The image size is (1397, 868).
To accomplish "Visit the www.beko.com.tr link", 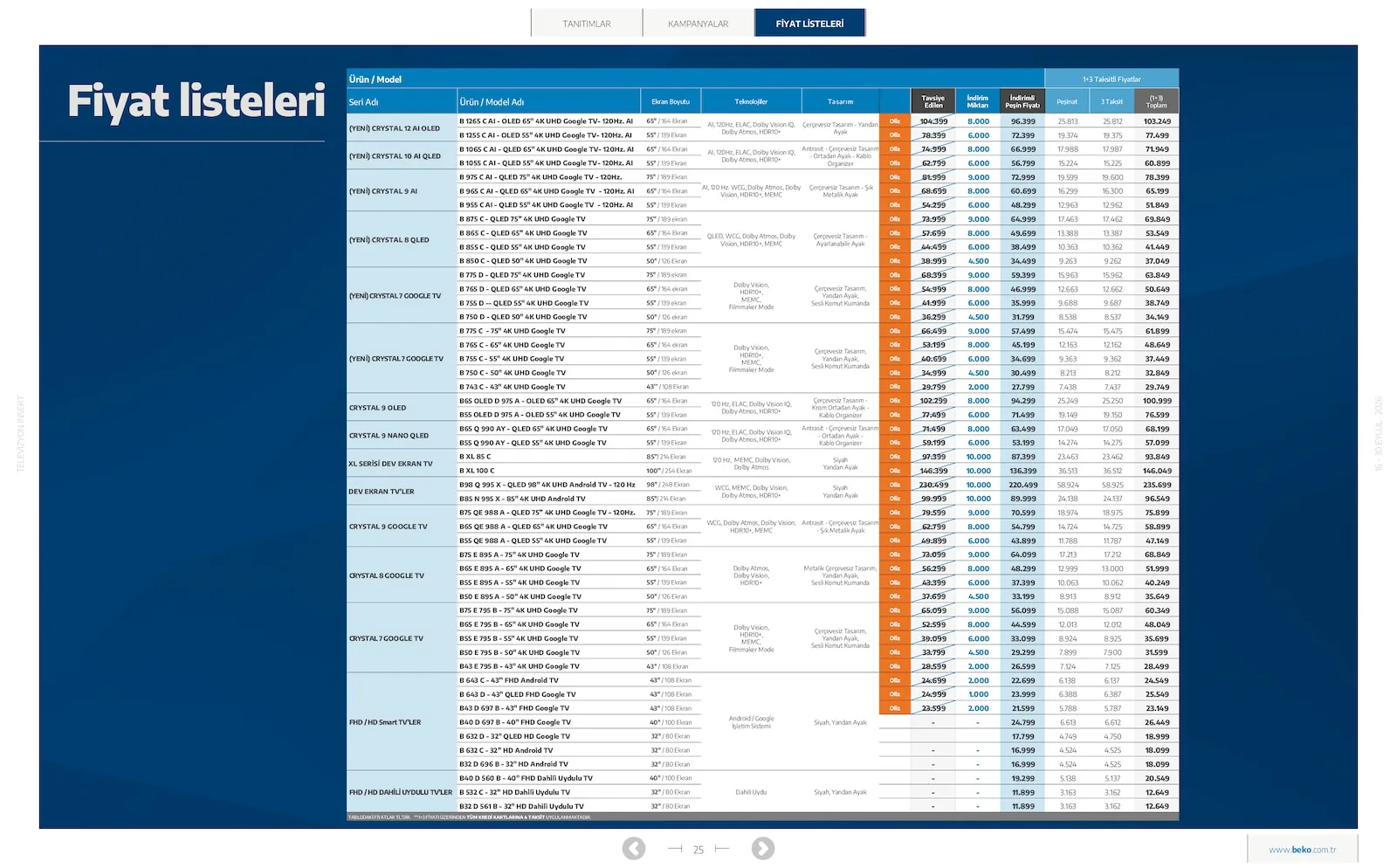I will pos(1302,850).
